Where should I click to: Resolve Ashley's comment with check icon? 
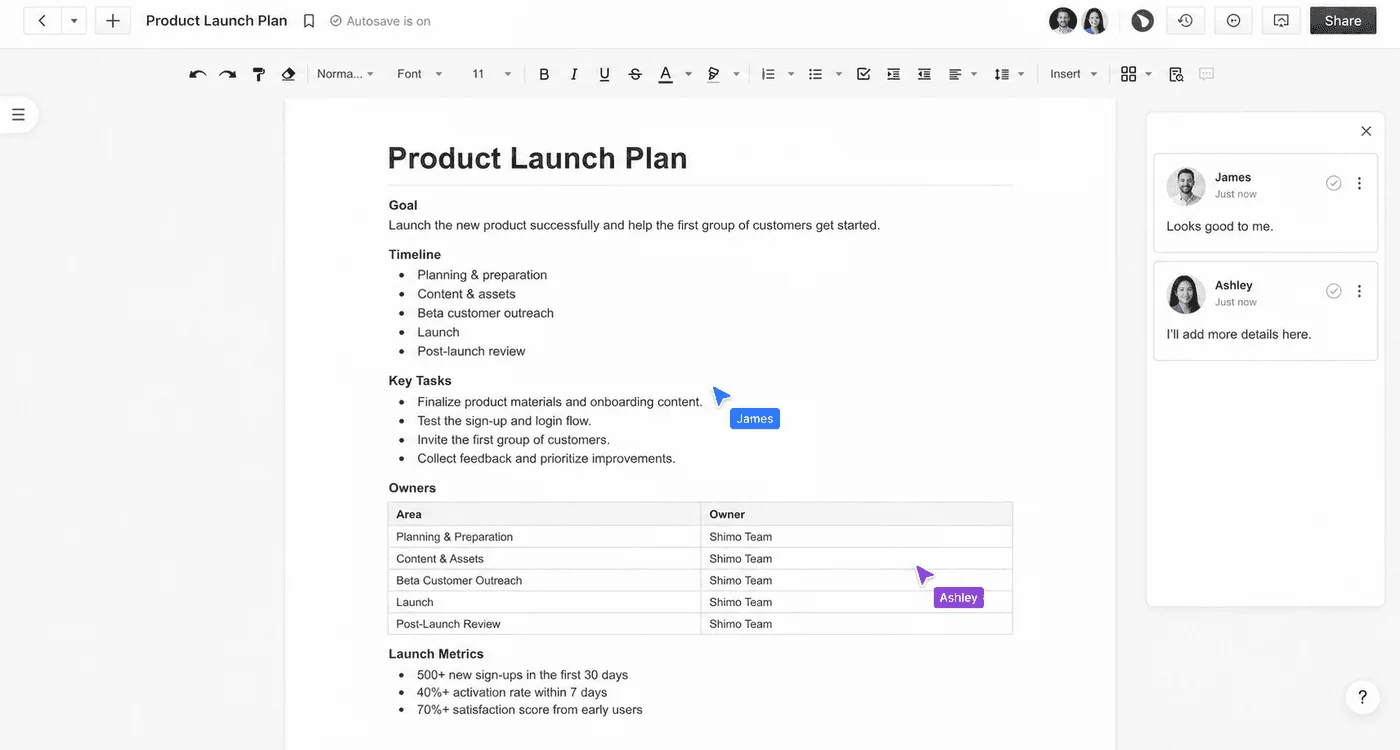tap(1333, 291)
